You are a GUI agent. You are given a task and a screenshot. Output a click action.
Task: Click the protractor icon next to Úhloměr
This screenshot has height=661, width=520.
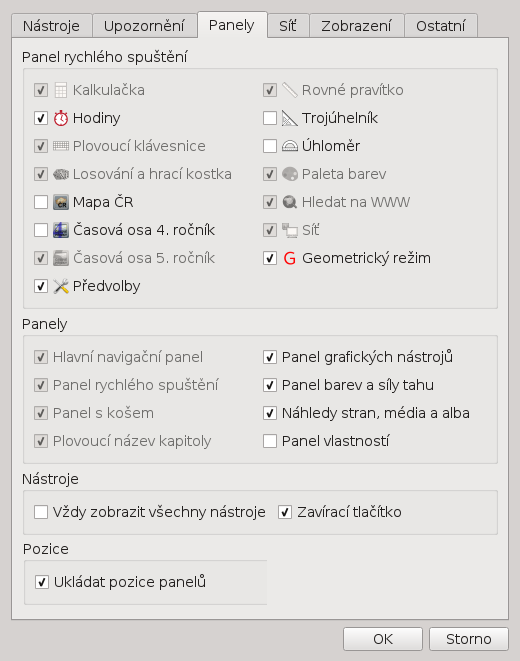[289, 146]
